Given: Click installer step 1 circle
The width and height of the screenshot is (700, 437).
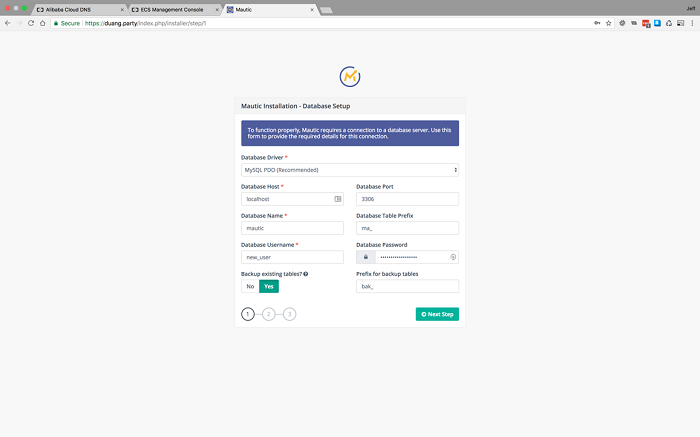Looking at the screenshot, I should coord(248,314).
